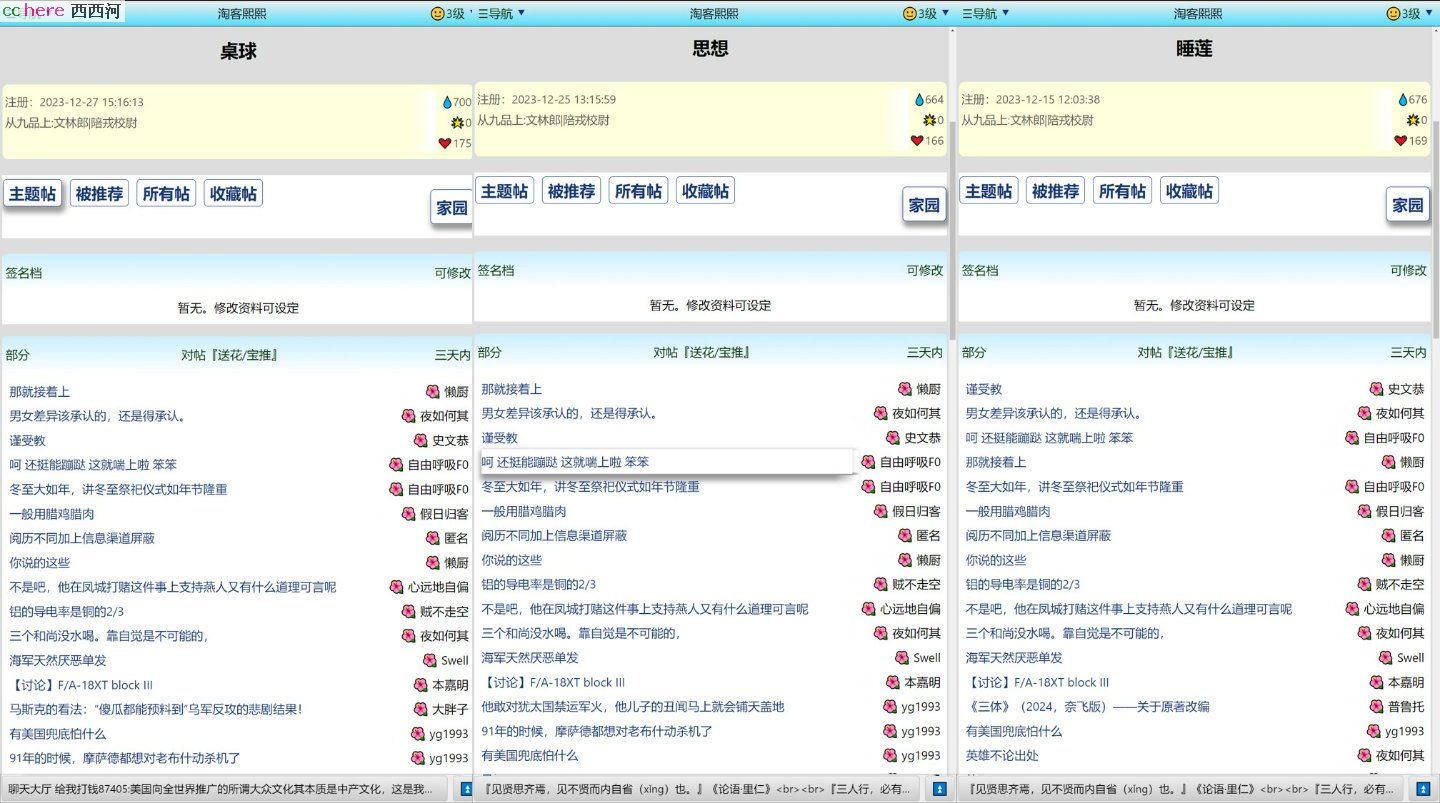1440x803 pixels.
Task: Click flower icon beside 贼不走空 in 思想 panel
Action: pos(880,584)
